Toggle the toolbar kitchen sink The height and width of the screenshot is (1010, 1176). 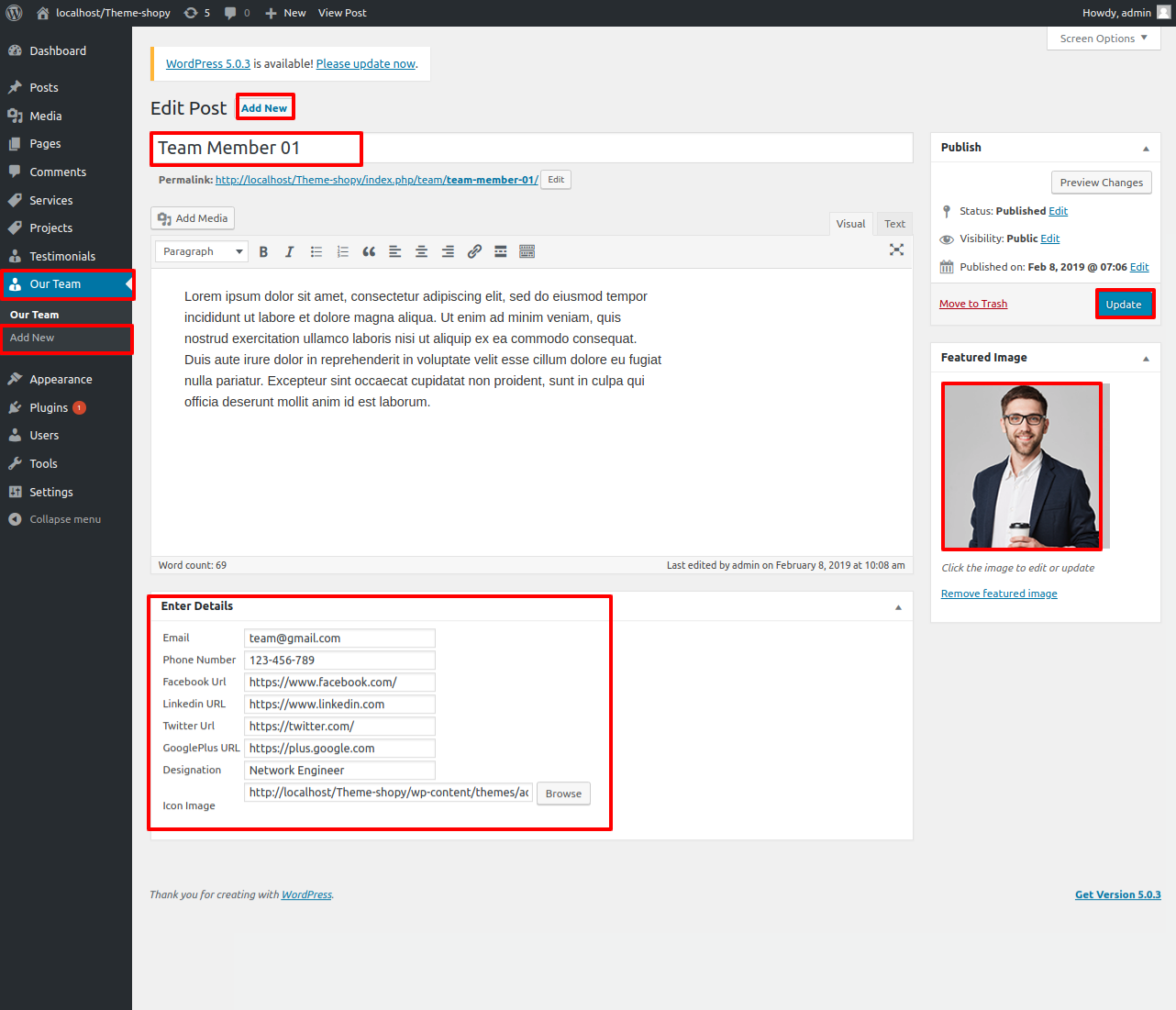[527, 251]
